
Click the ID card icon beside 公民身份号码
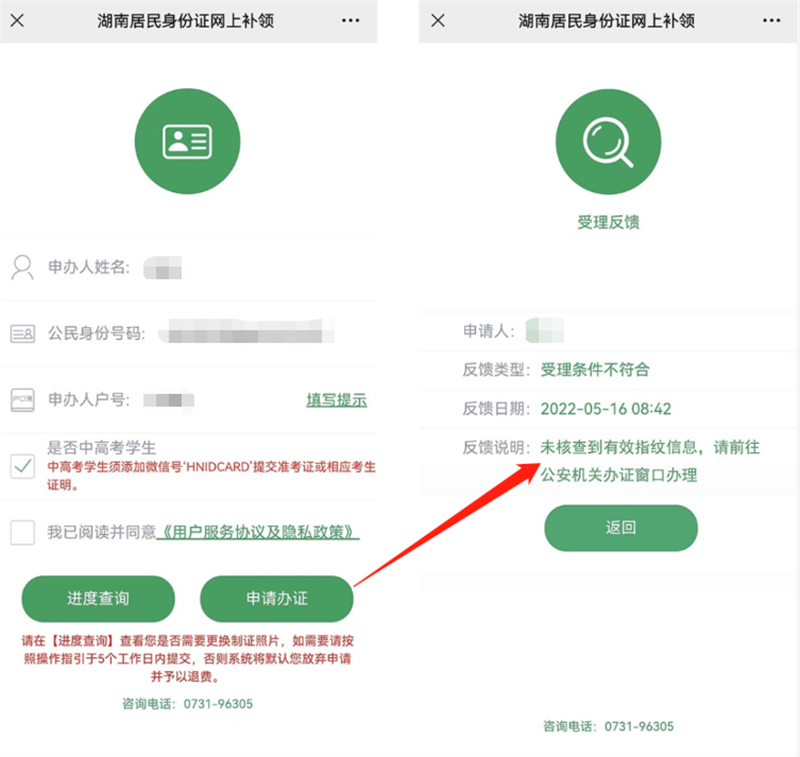click(22, 334)
